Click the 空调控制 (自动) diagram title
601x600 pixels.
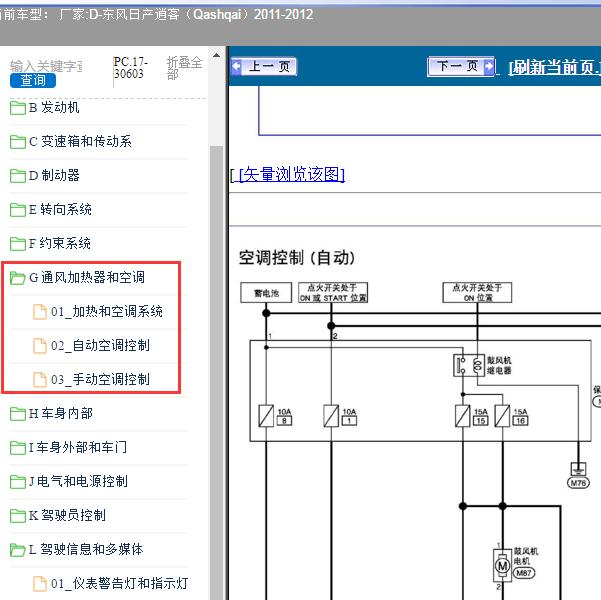click(x=297, y=258)
